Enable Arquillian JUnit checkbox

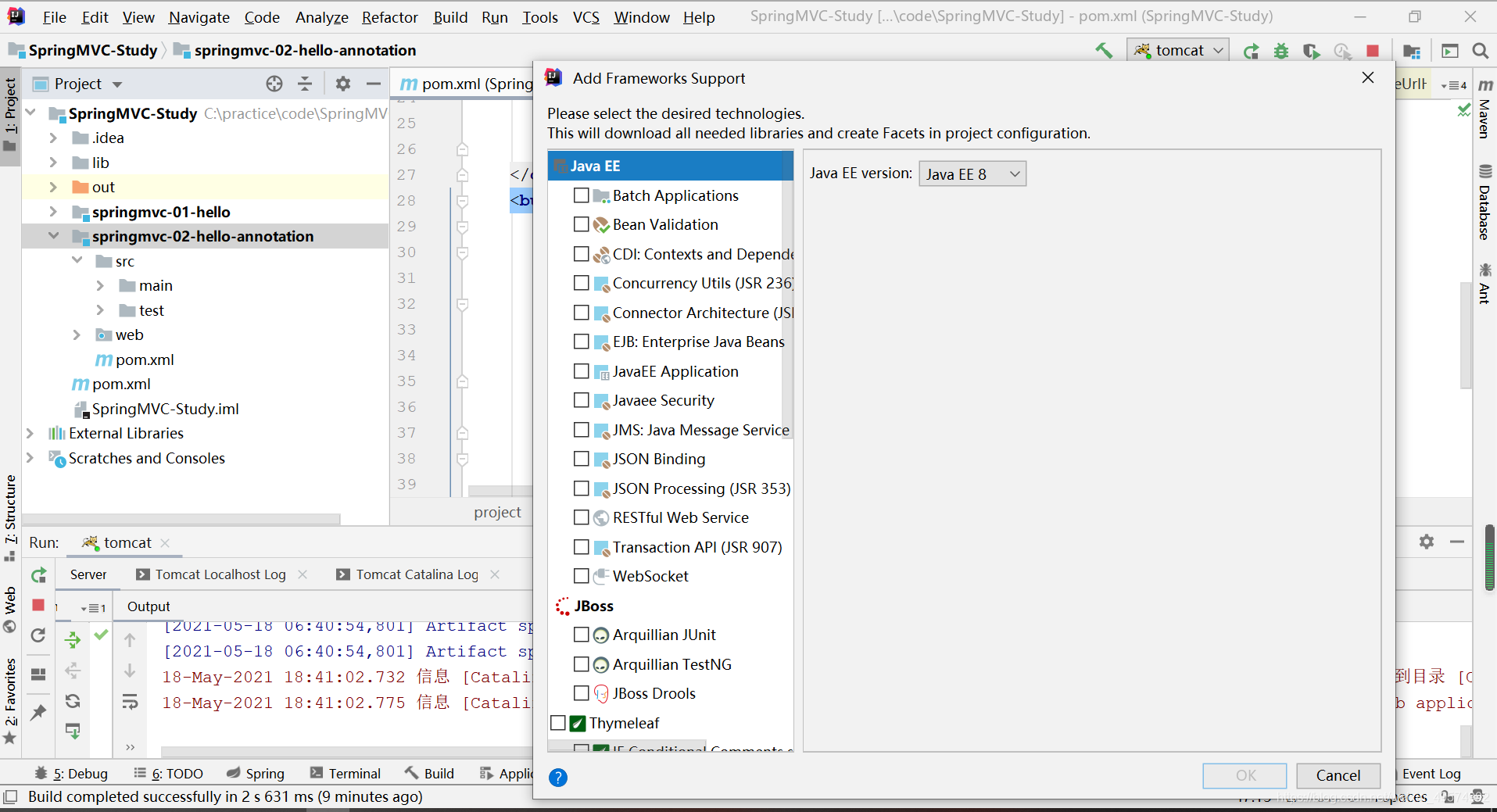pos(582,635)
